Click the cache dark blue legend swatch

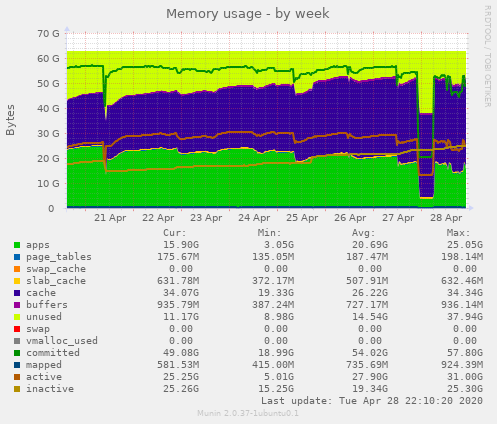[x=17, y=293]
